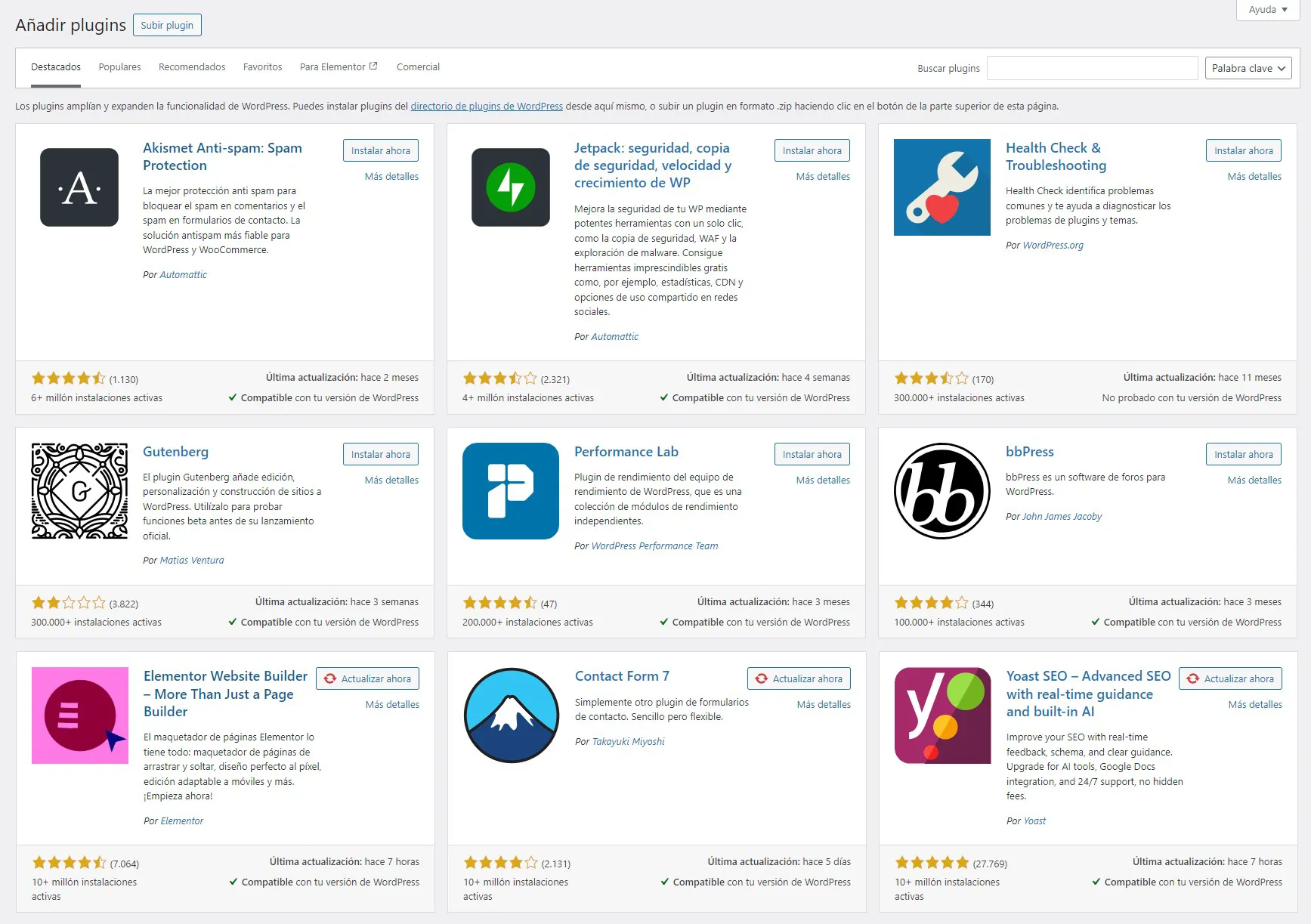The image size is (1311, 924).
Task: Expand the Ayuda help panel
Action: pos(1267,10)
